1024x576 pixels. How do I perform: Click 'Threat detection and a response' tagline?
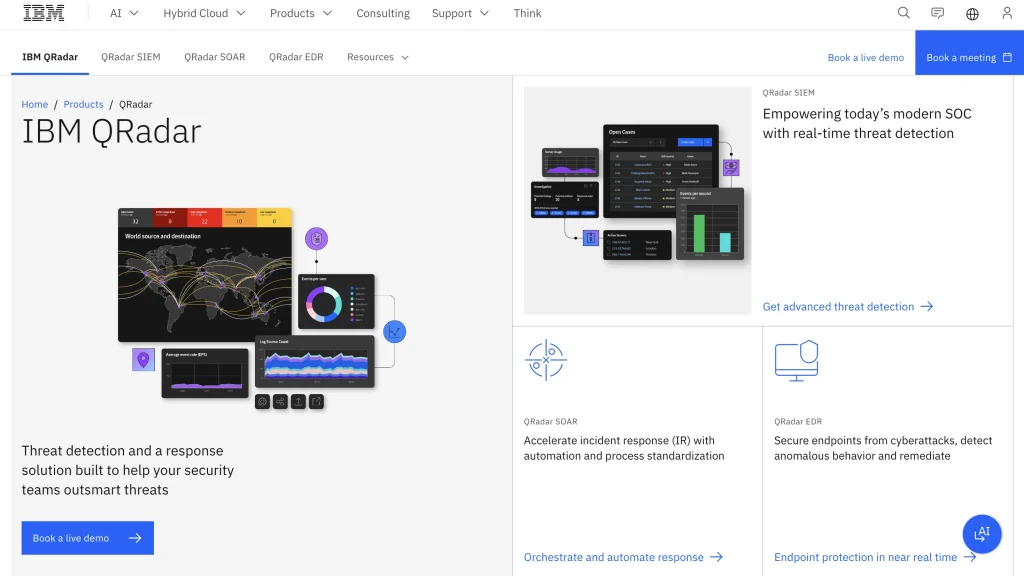coord(127,470)
